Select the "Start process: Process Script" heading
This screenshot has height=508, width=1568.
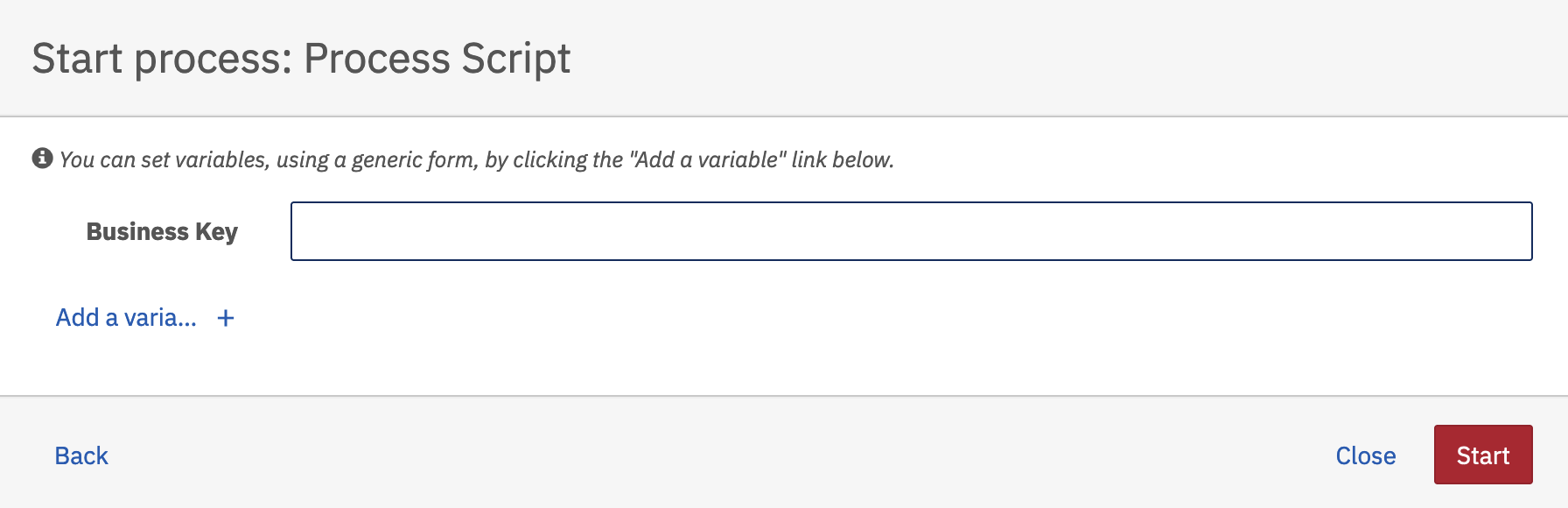click(x=301, y=60)
